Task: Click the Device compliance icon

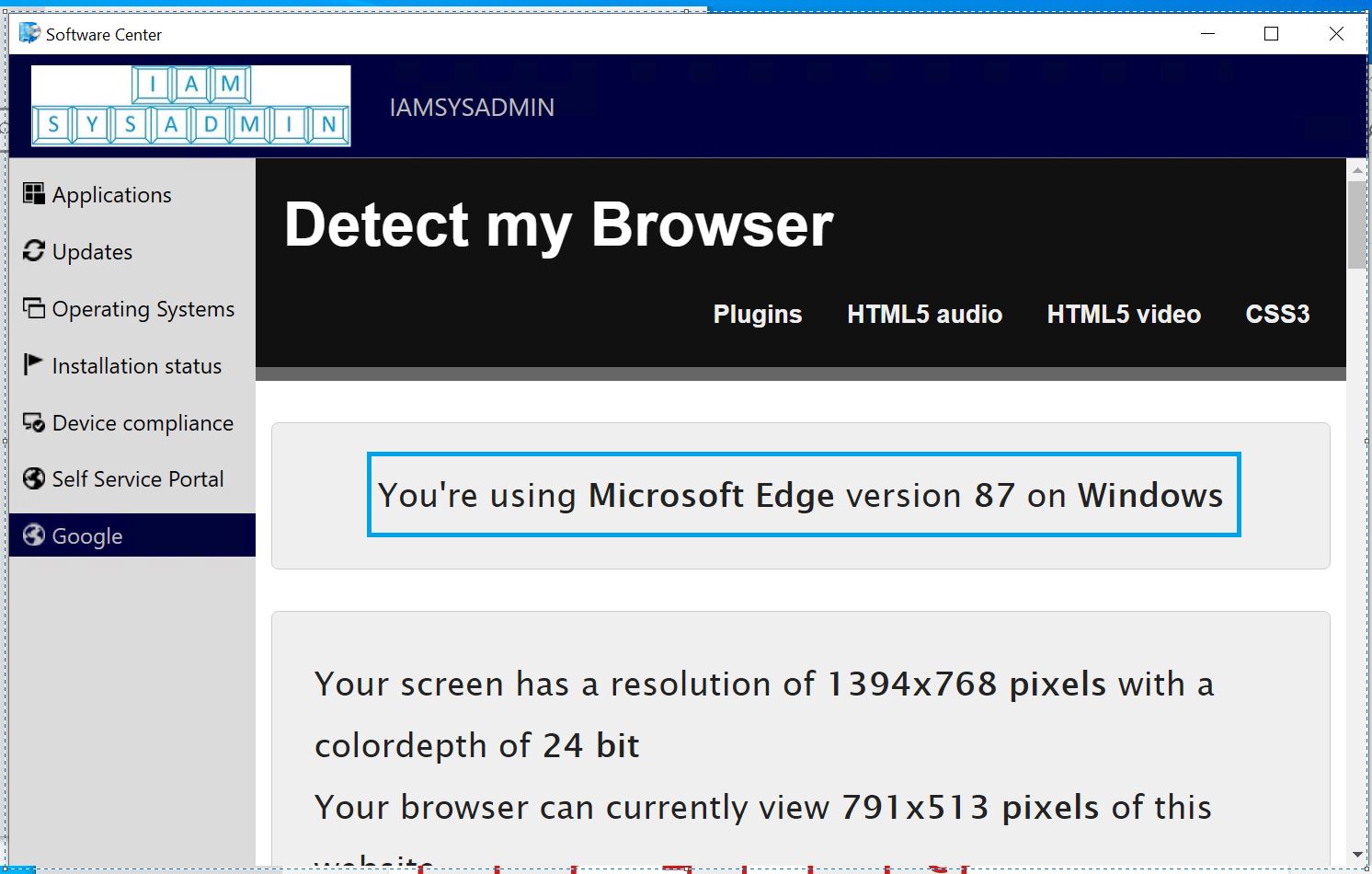Action: [x=34, y=421]
